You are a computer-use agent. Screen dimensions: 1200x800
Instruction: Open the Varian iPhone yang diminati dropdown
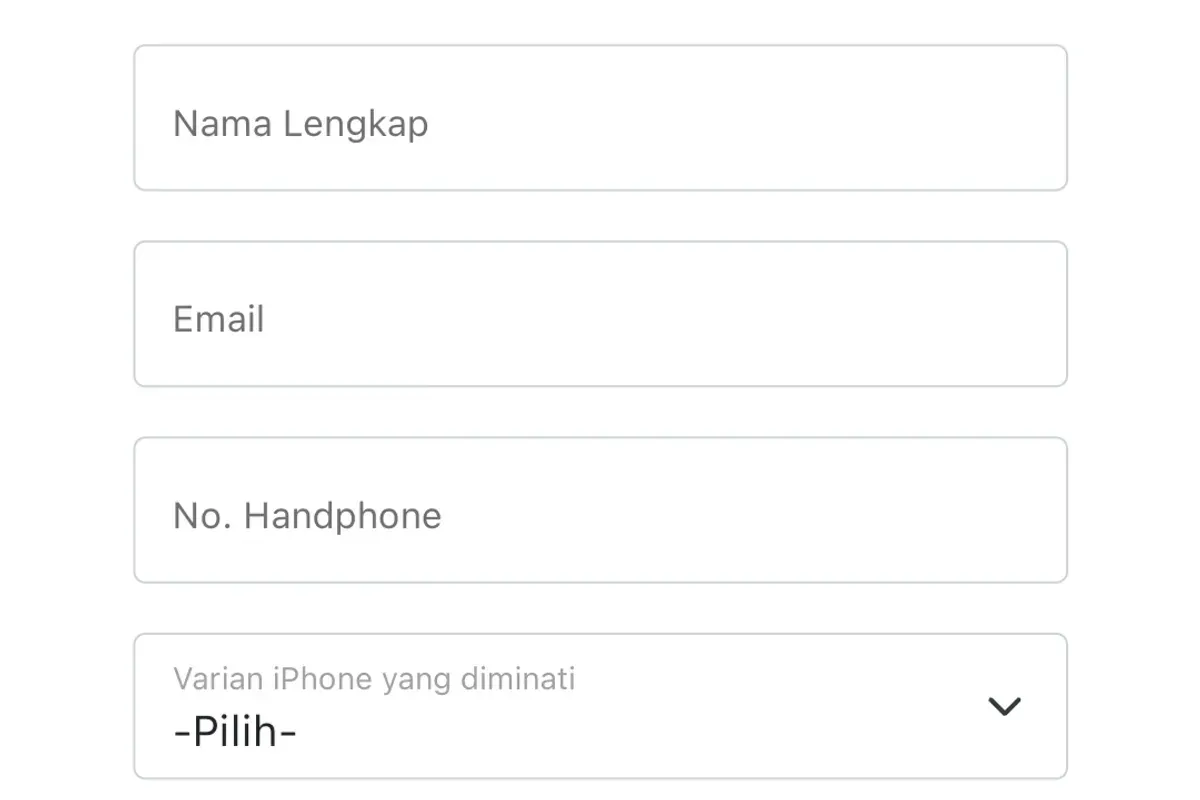pos(600,706)
